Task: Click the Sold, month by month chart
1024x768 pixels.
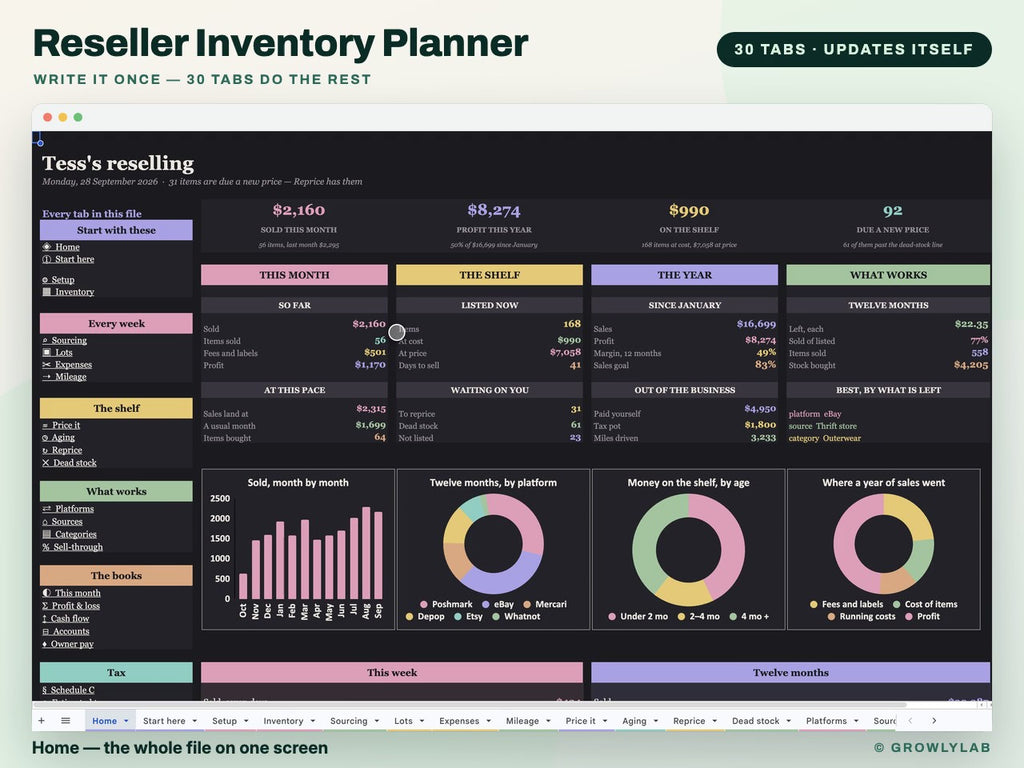Action: pyautogui.click(x=298, y=549)
